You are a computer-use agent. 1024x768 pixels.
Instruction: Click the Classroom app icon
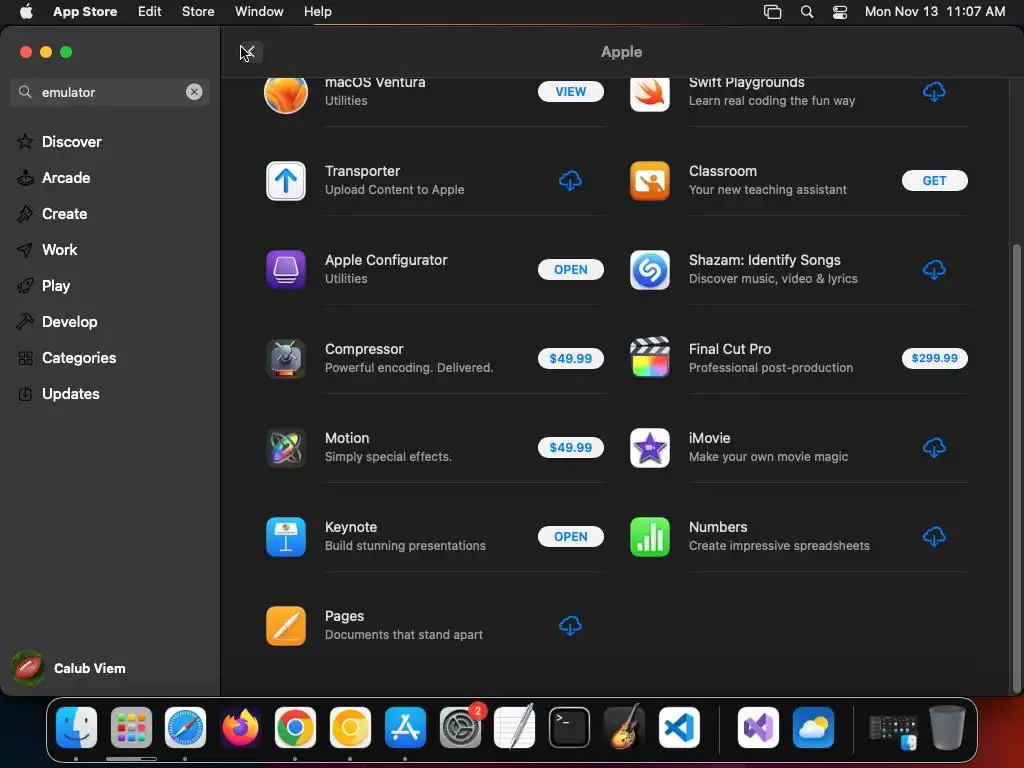[x=649, y=181]
